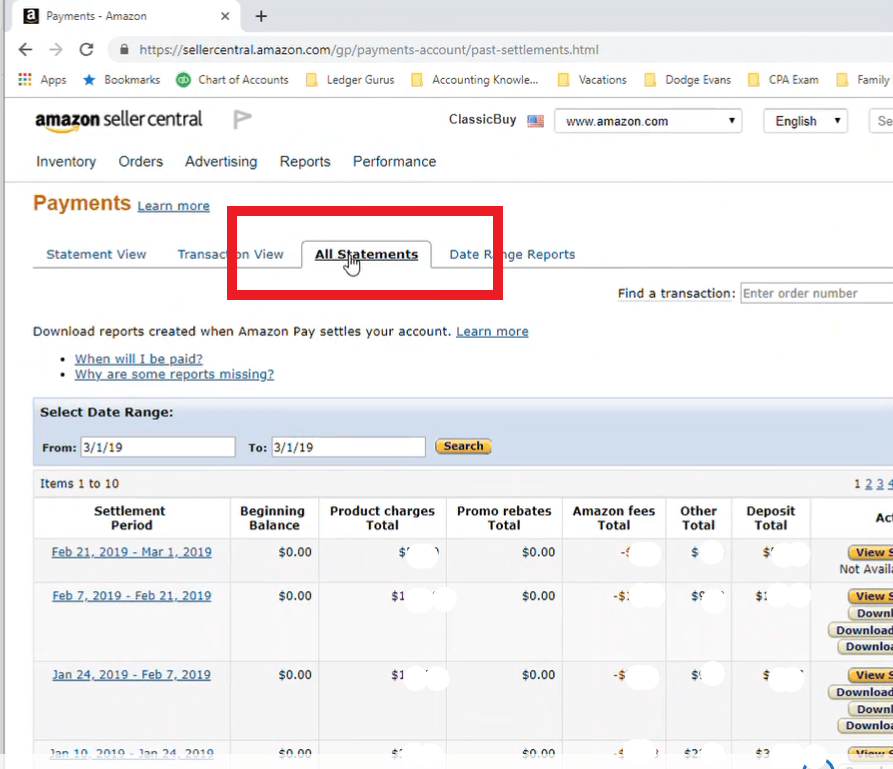Click the Beginning Balance column header
Screen dimensions: 893x769
273,518
